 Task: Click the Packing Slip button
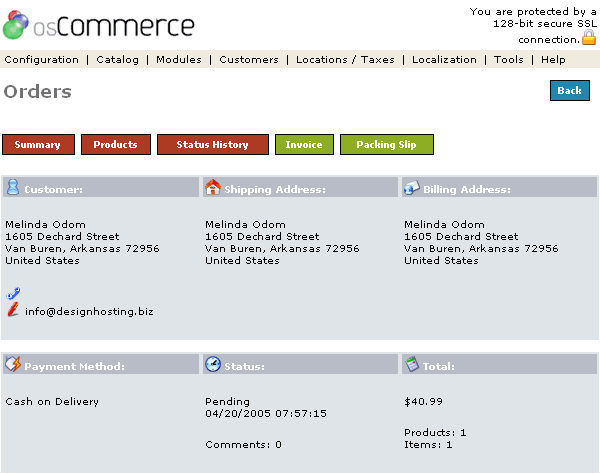point(387,145)
